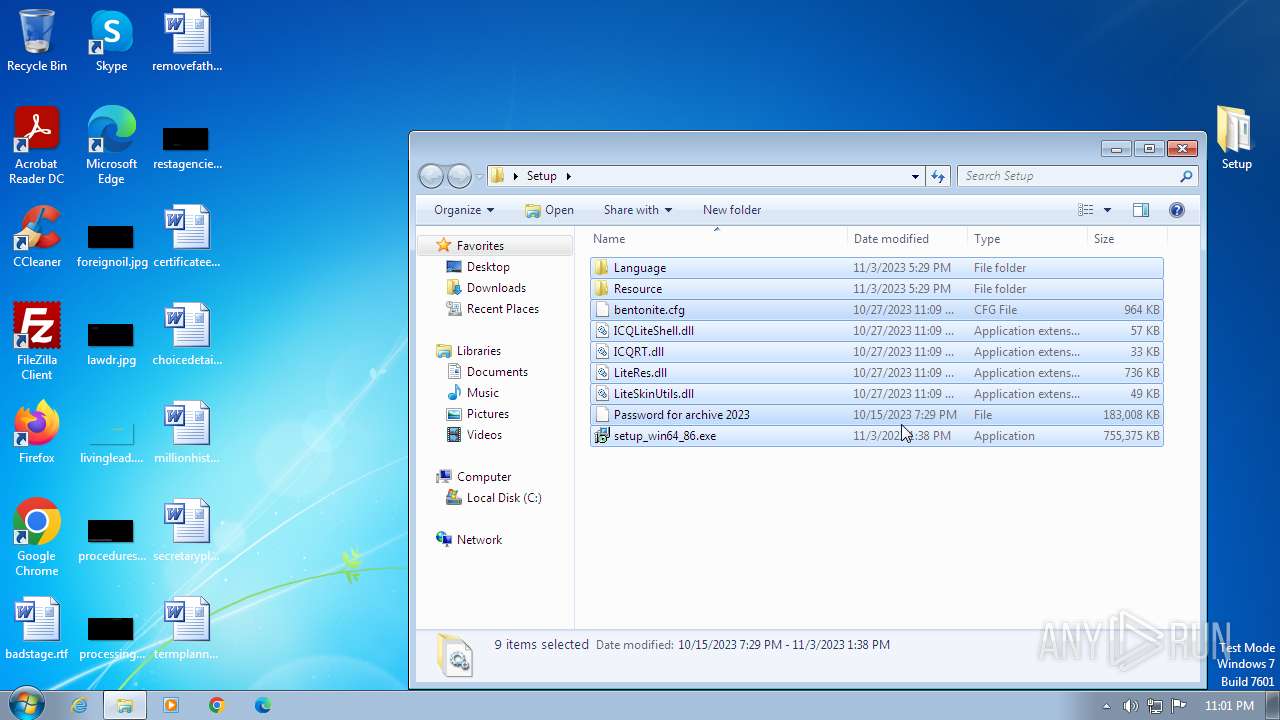Select LiteSkinUtils.dll file

pos(877,394)
